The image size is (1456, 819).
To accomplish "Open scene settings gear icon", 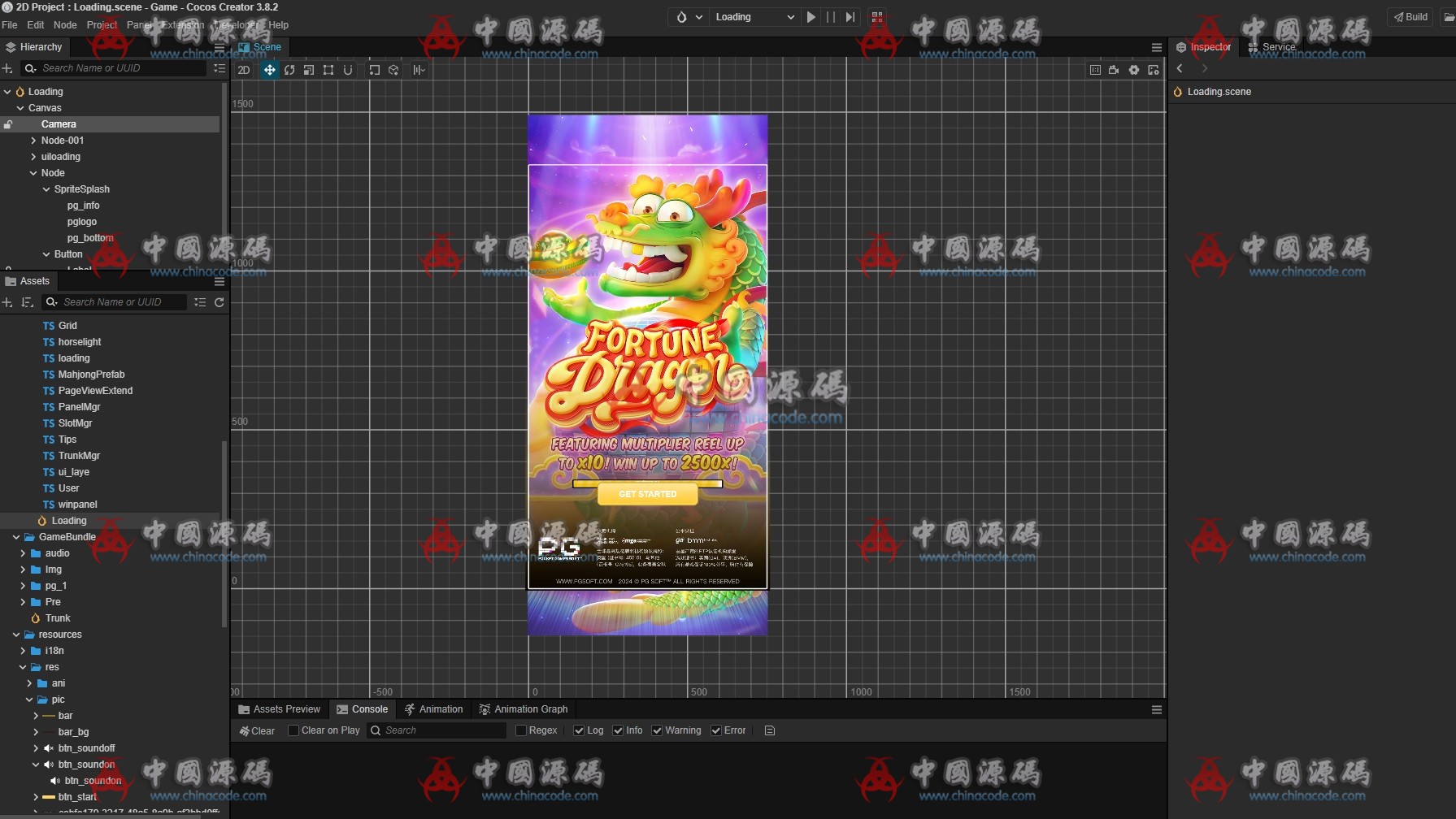I will pos(1133,70).
